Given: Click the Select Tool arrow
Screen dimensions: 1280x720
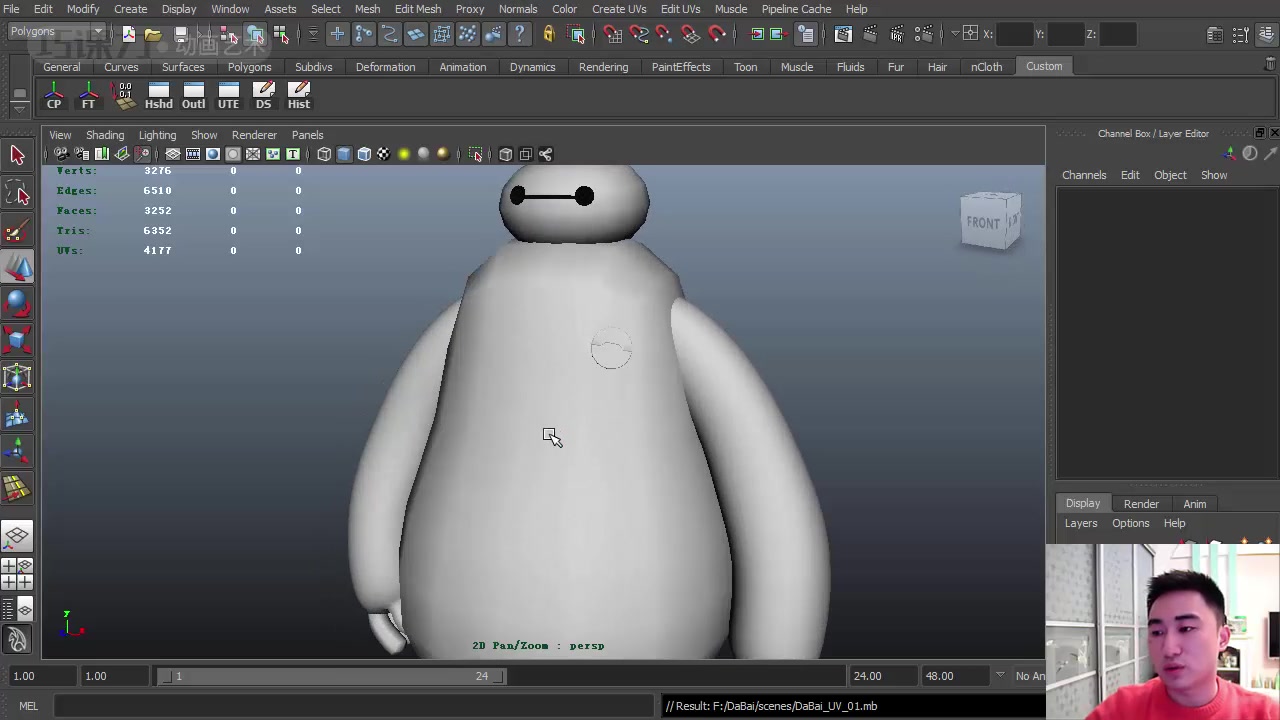Looking at the screenshot, I should (x=17, y=155).
